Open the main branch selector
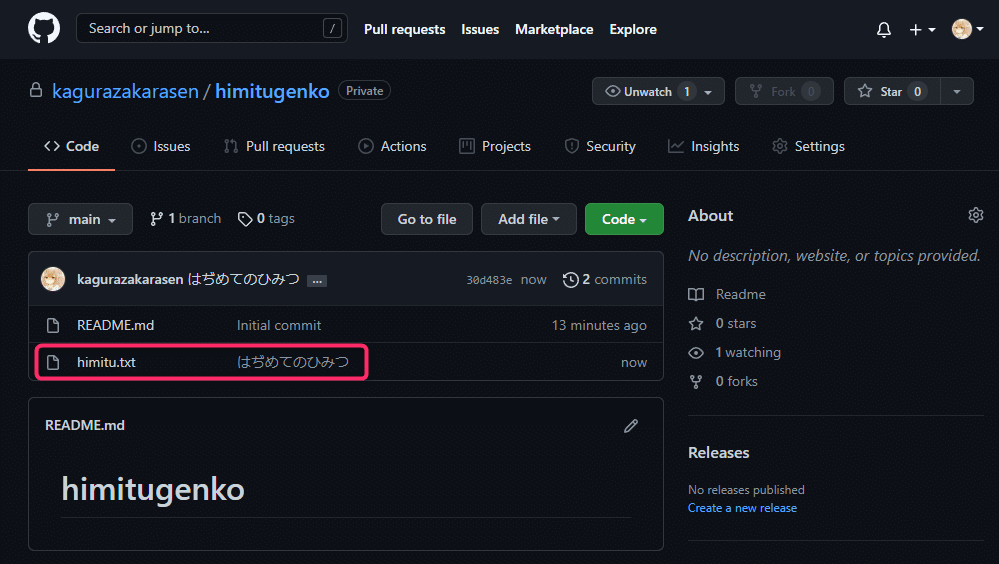 (80, 219)
